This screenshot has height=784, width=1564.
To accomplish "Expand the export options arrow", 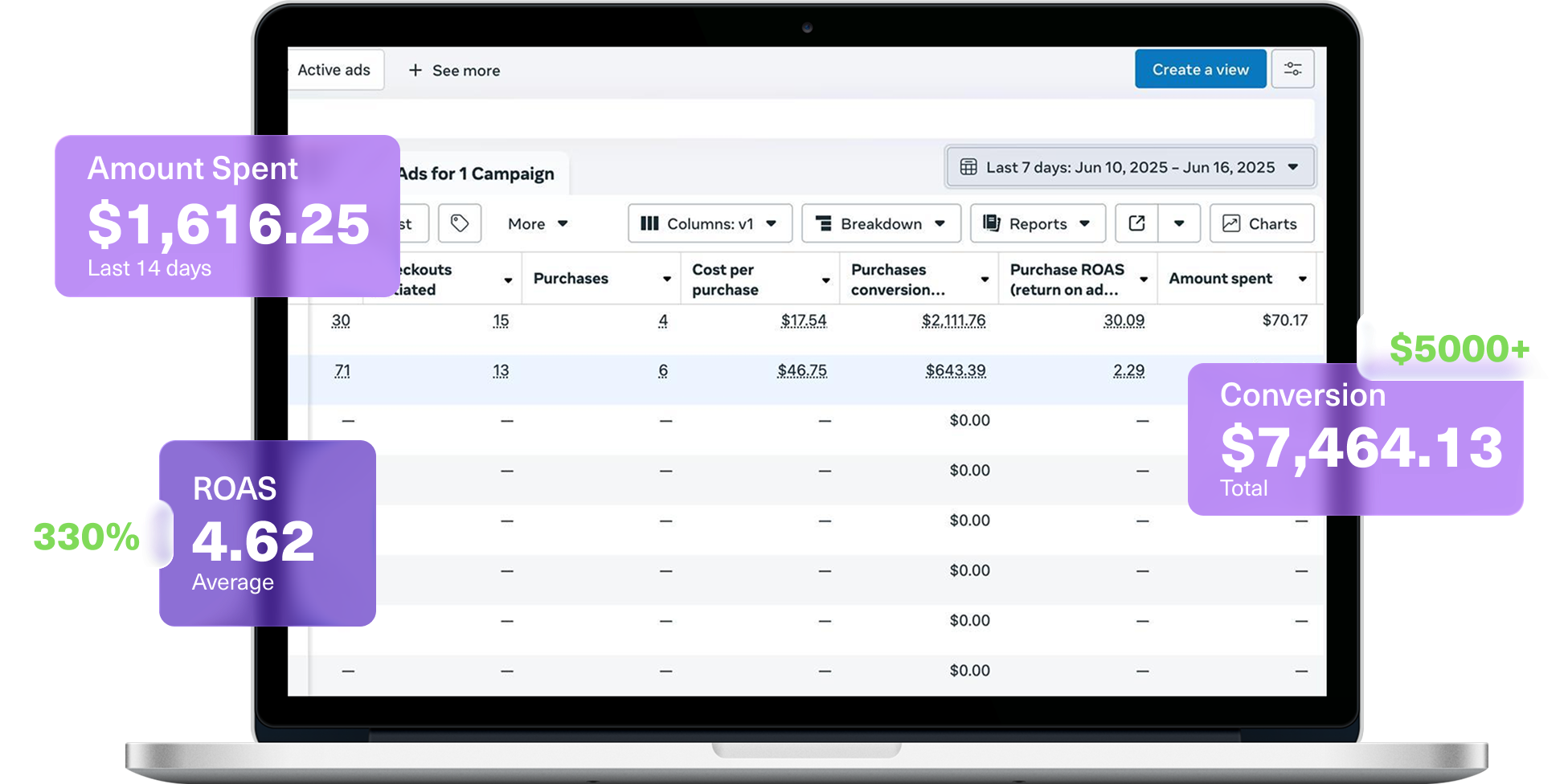I will (x=1179, y=223).
